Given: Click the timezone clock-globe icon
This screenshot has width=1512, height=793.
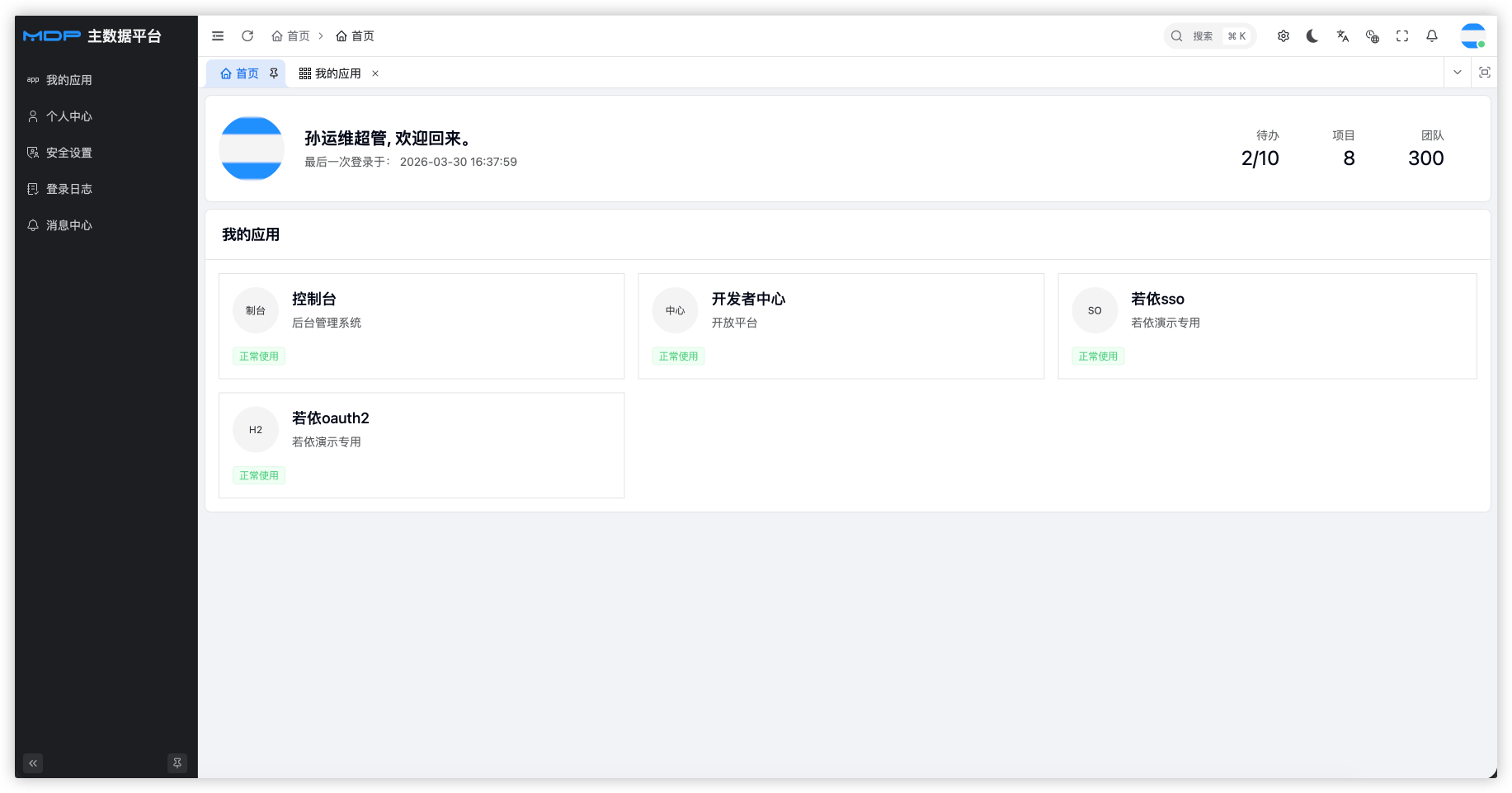Looking at the screenshot, I should (1373, 36).
